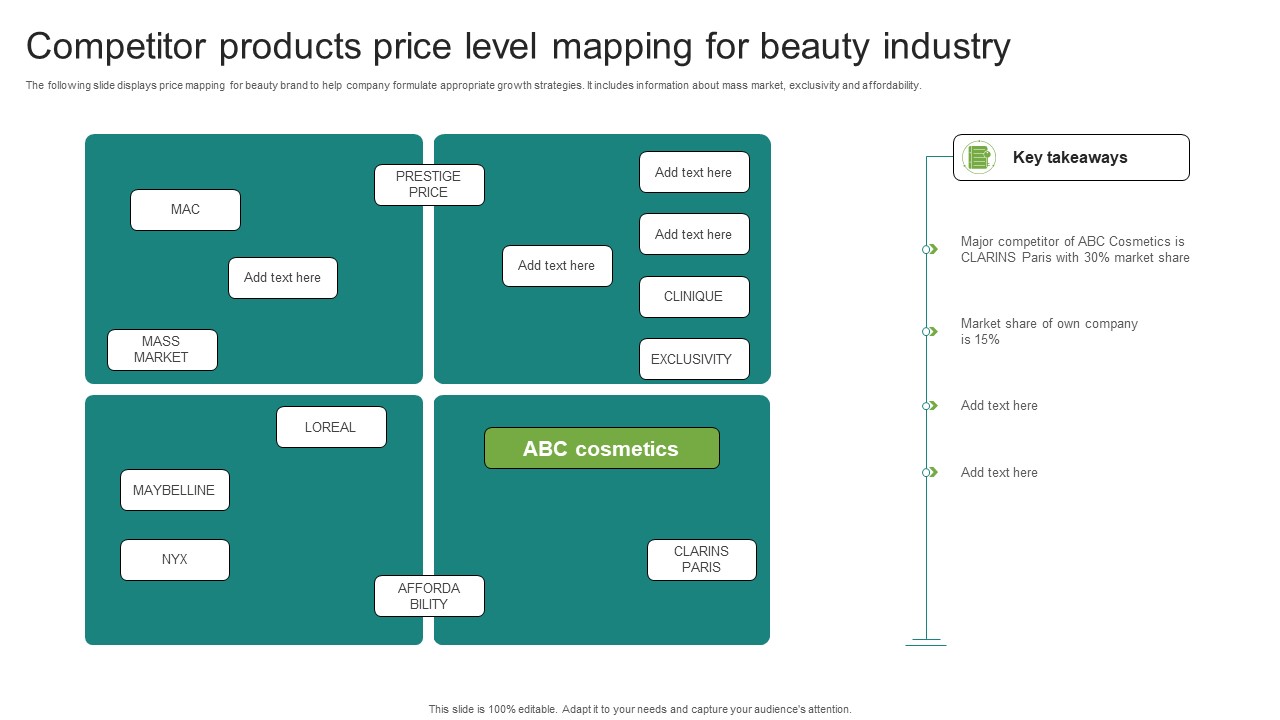Click the 'Market share of own company' text

pyautogui.click(x=1049, y=331)
